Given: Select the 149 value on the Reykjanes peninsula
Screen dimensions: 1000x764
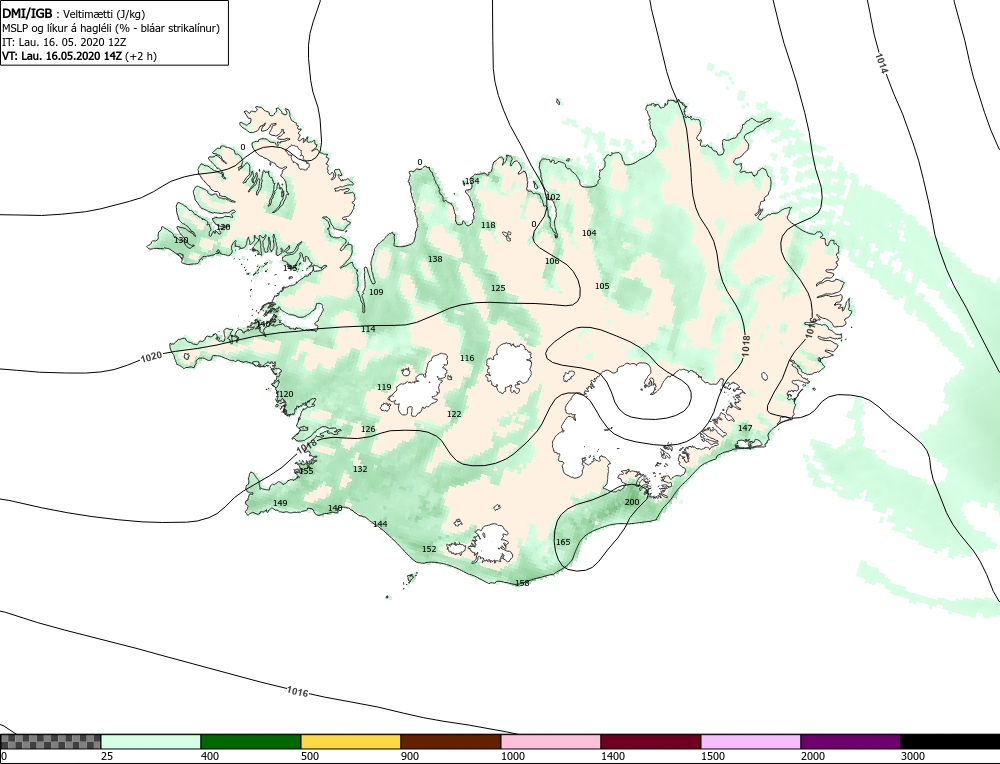Looking at the screenshot, I should pos(280,503).
